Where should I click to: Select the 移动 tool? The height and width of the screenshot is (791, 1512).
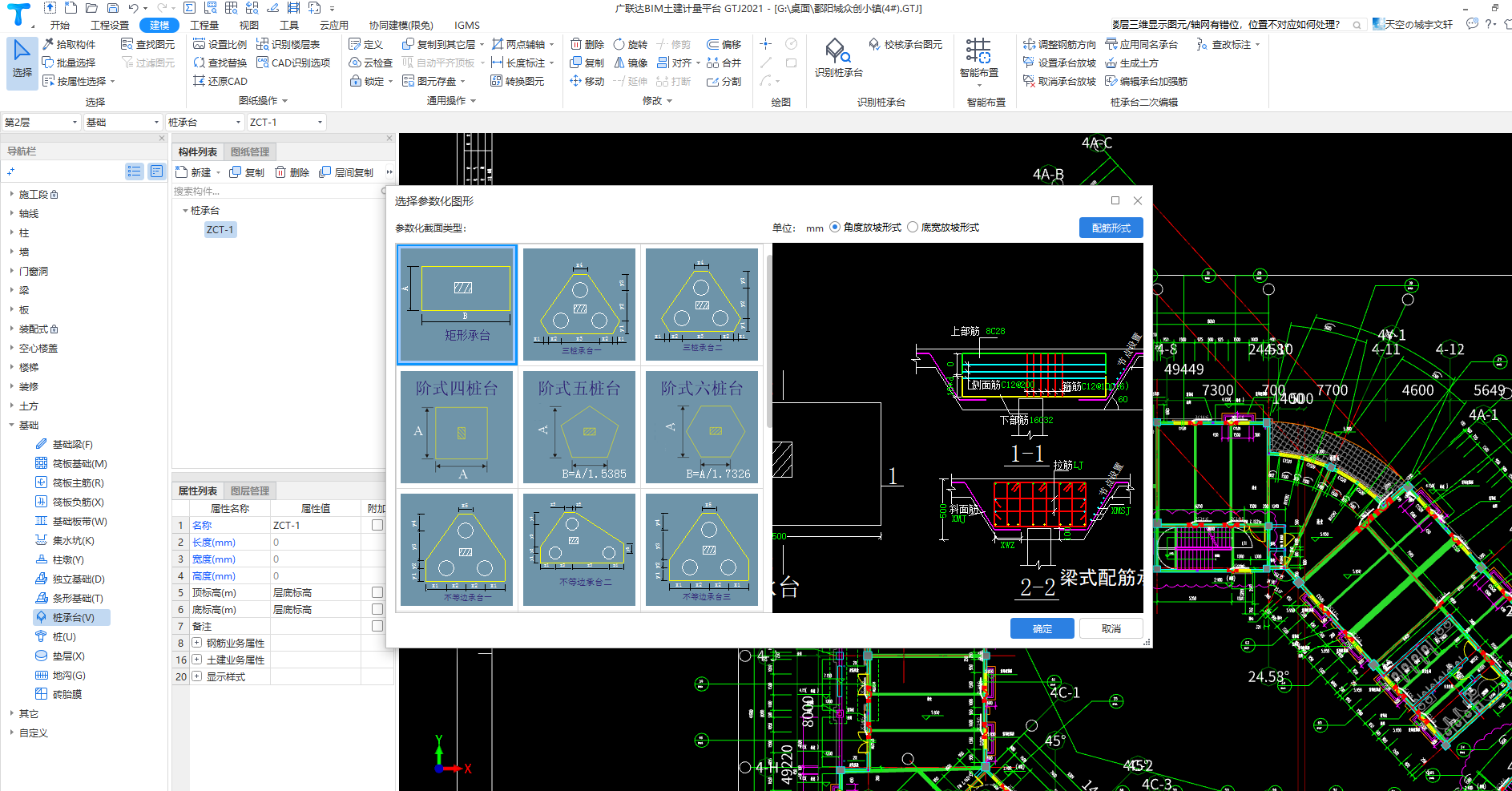[x=587, y=81]
